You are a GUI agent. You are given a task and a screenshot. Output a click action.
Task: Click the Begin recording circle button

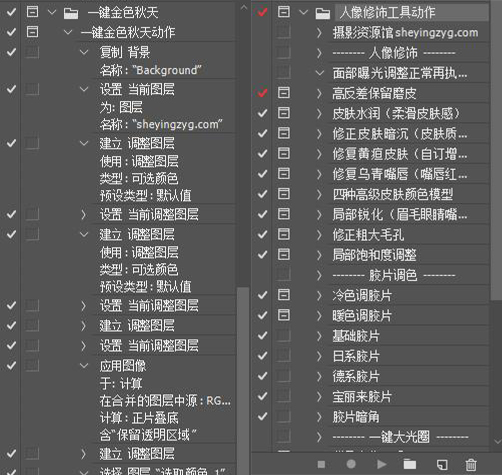[x=351, y=464]
